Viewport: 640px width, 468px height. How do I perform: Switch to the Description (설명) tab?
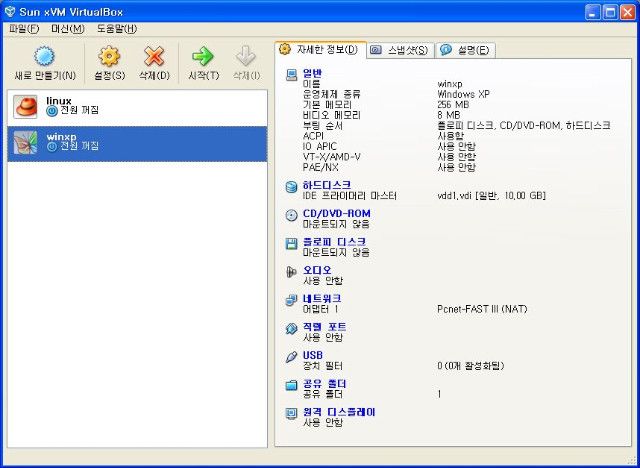click(x=465, y=51)
